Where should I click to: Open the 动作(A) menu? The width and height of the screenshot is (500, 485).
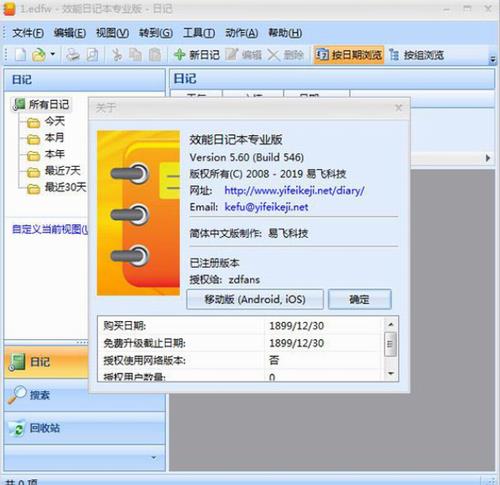[241, 33]
